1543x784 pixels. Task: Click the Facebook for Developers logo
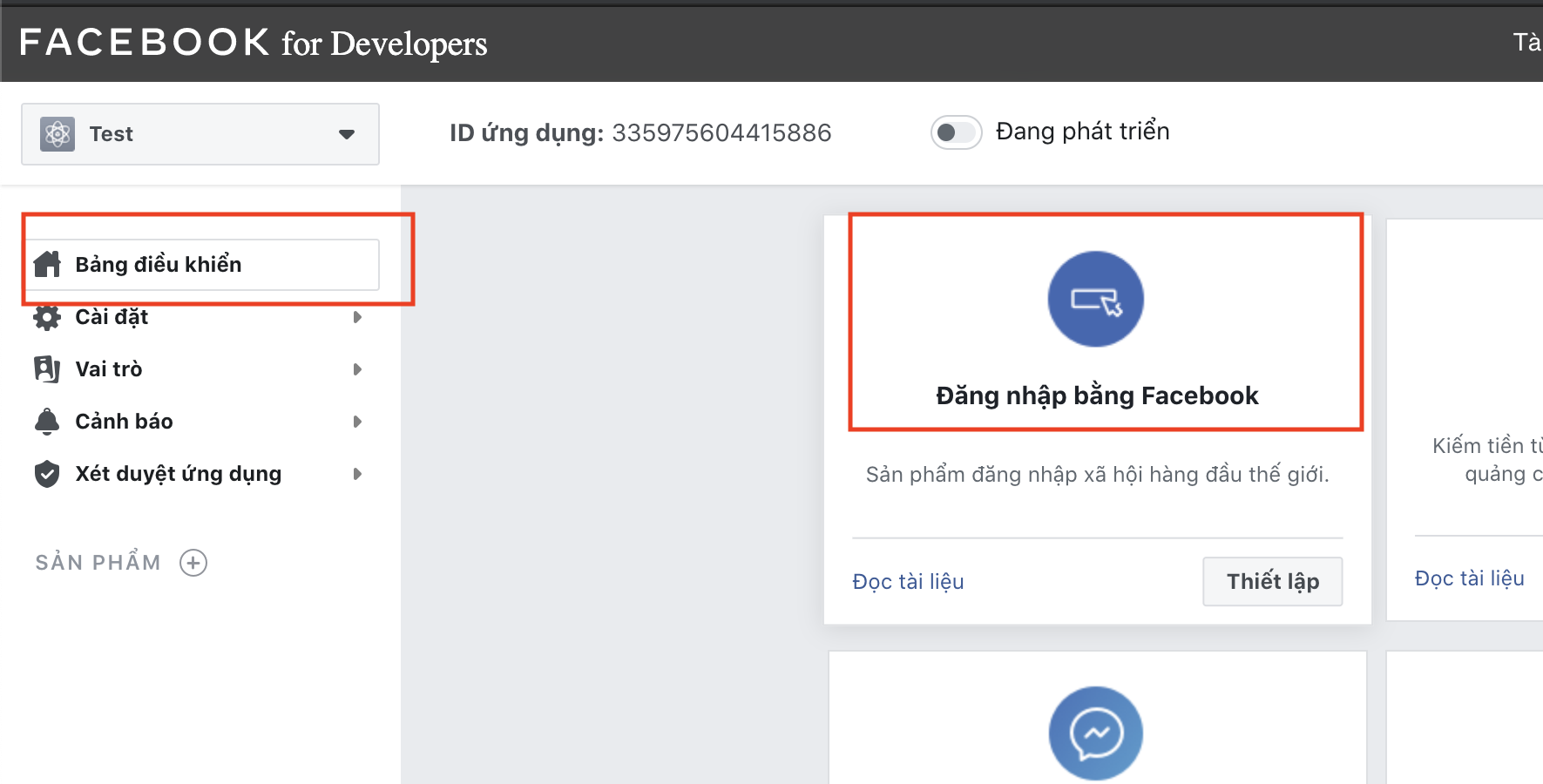(x=254, y=43)
